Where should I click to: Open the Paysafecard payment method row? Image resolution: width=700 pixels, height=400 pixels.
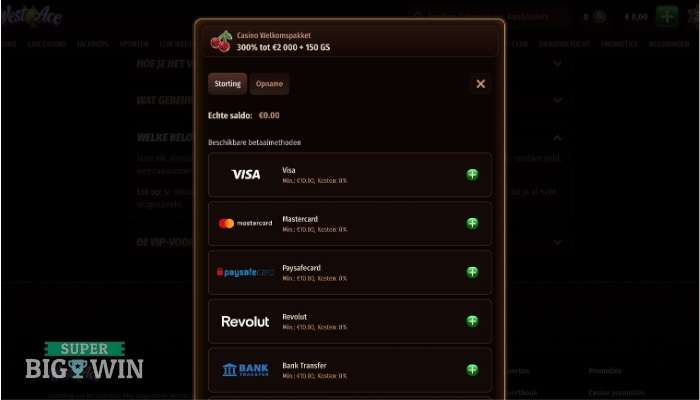(350, 272)
